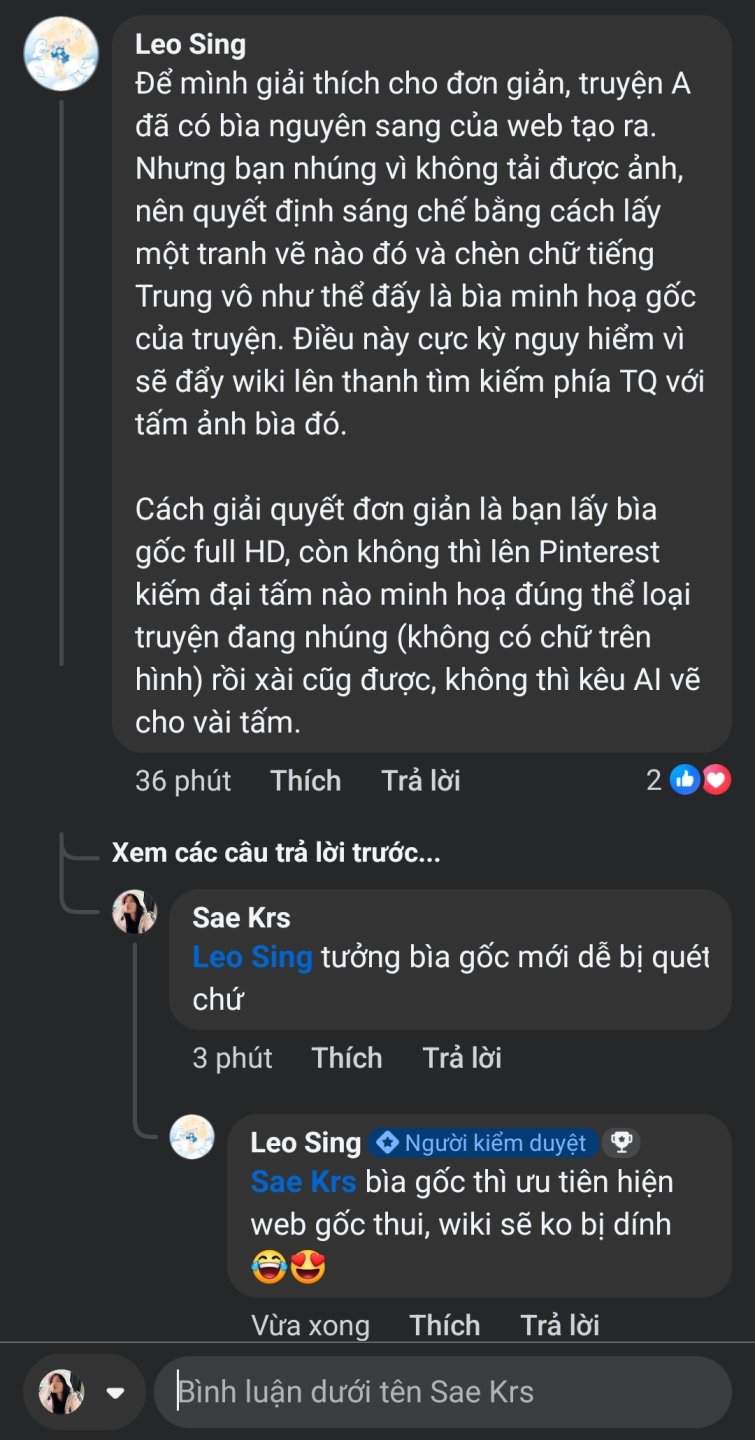The height and width of the screenshot is (1440, 755).
Task: Reply to Sae Krs's comment
Action: point(462,1057)
